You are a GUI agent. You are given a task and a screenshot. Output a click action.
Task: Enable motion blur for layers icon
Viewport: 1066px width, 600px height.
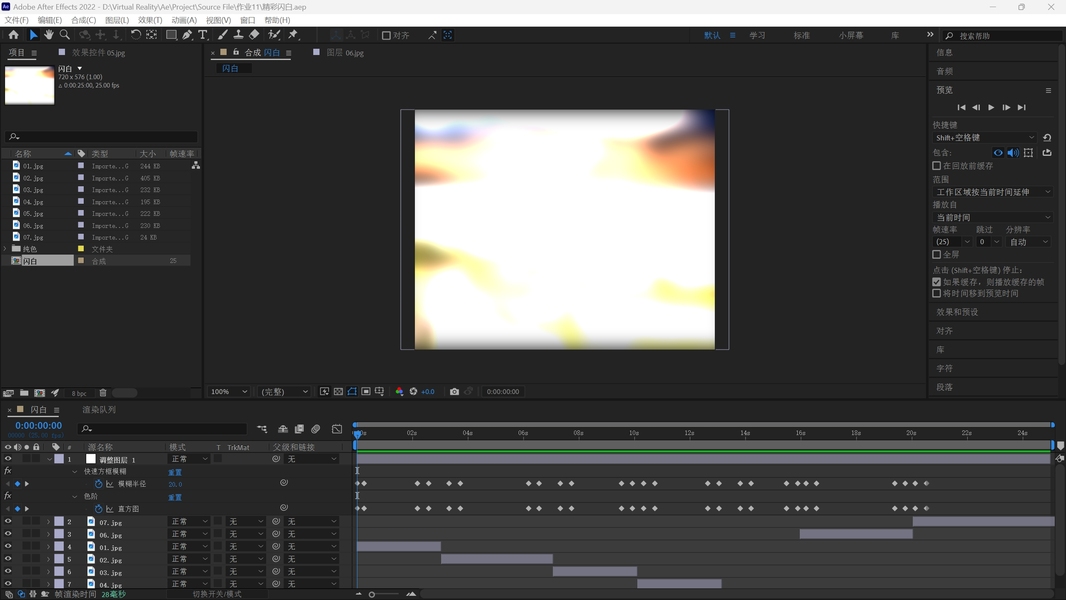(315, 429)
